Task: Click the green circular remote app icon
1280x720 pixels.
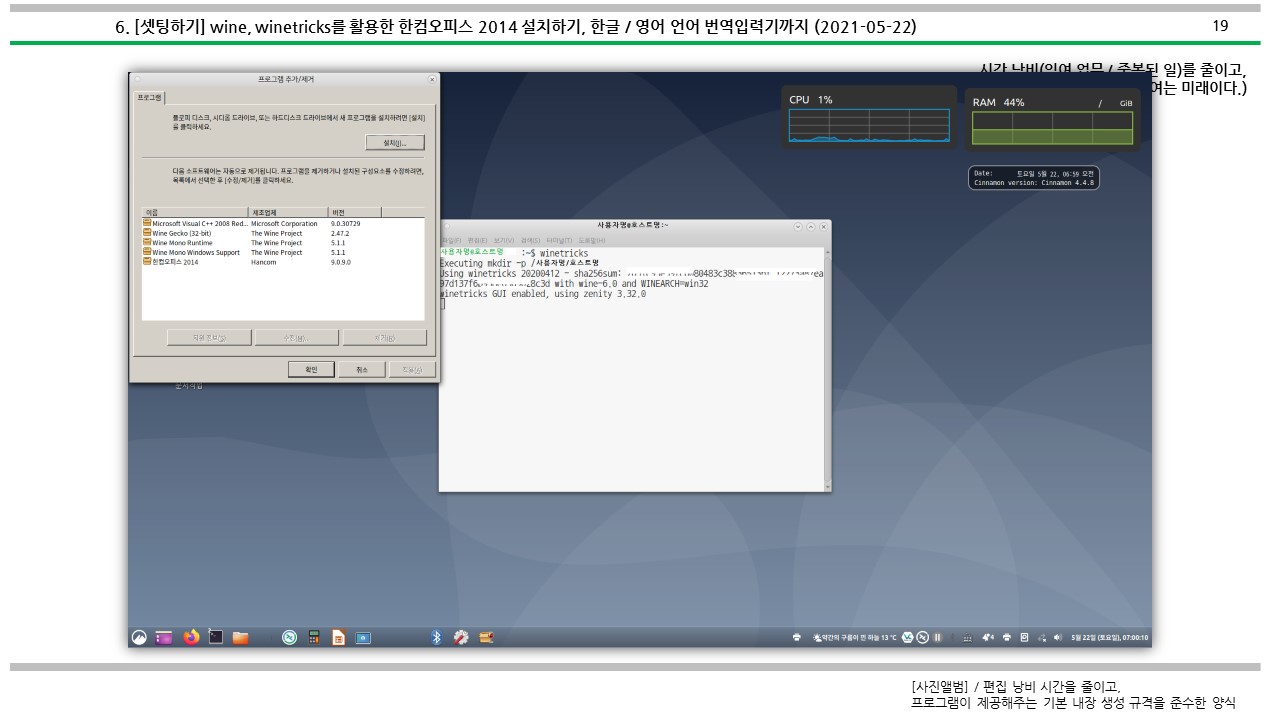Action: 289,637
